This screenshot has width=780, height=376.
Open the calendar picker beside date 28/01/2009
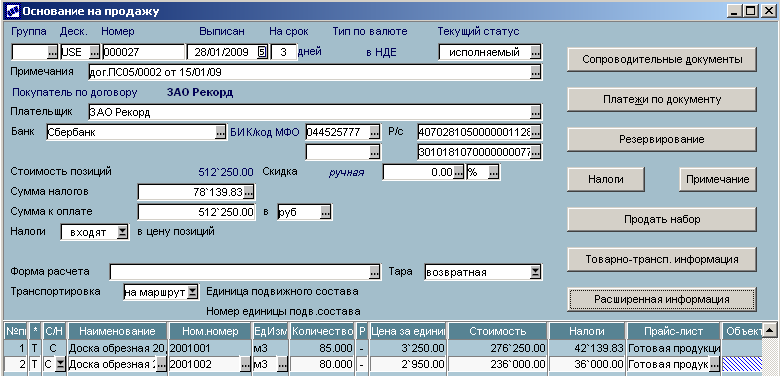(263, 52)
